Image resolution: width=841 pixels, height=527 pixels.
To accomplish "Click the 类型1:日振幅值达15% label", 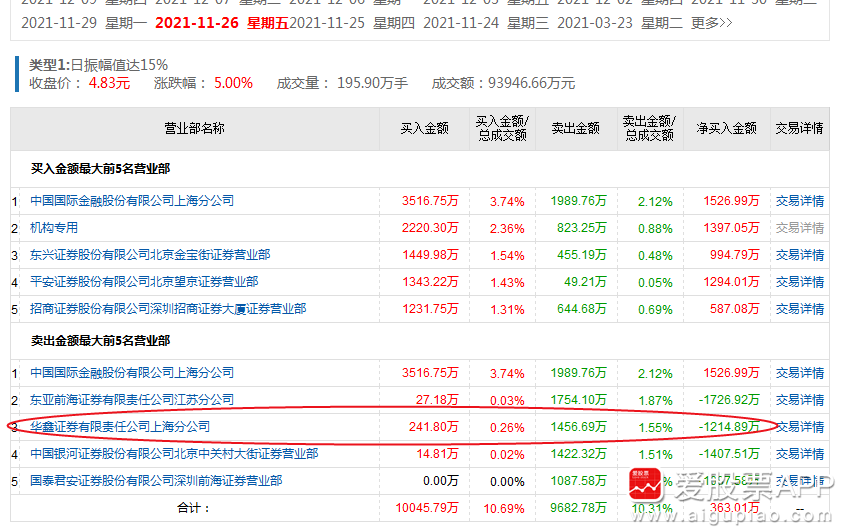I will (98, 65).
